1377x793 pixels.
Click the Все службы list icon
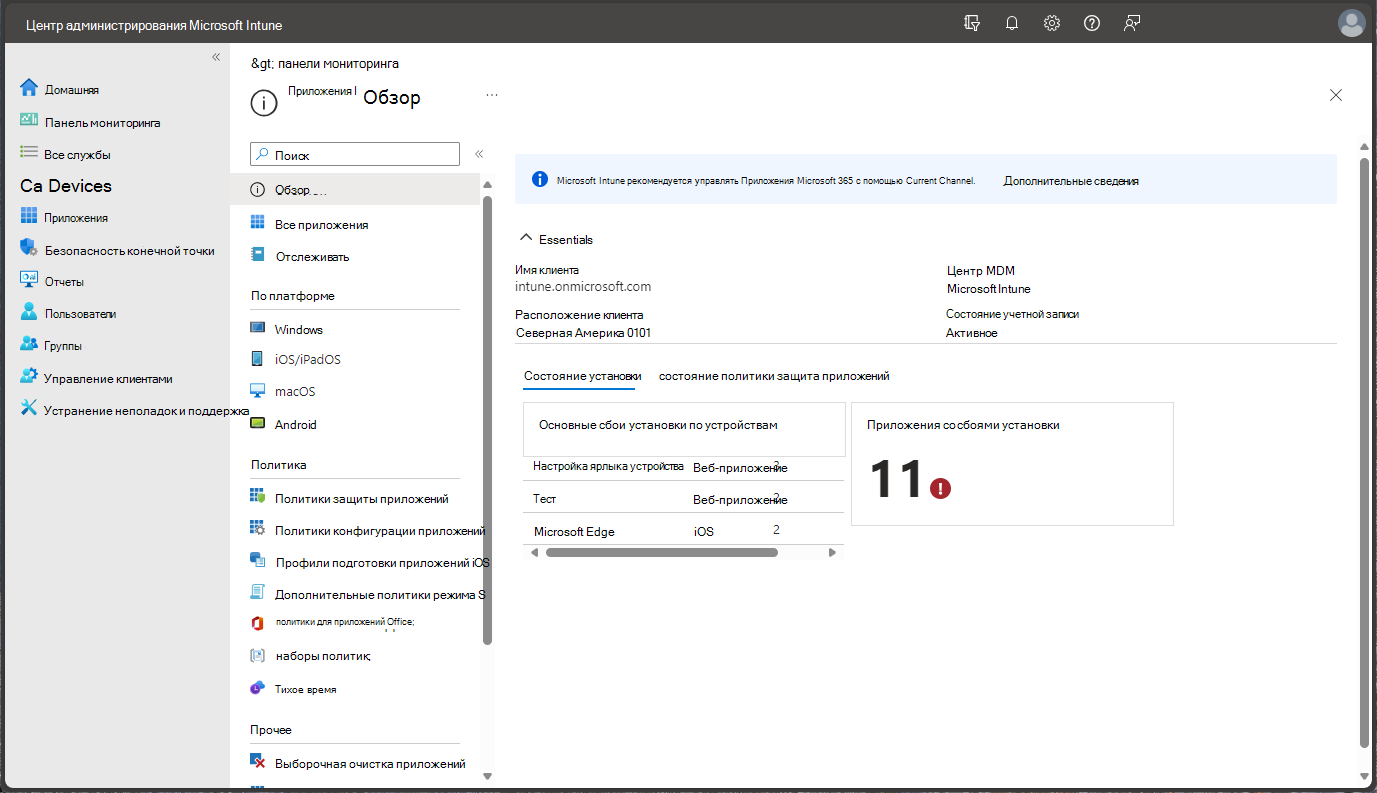(28, 153)
